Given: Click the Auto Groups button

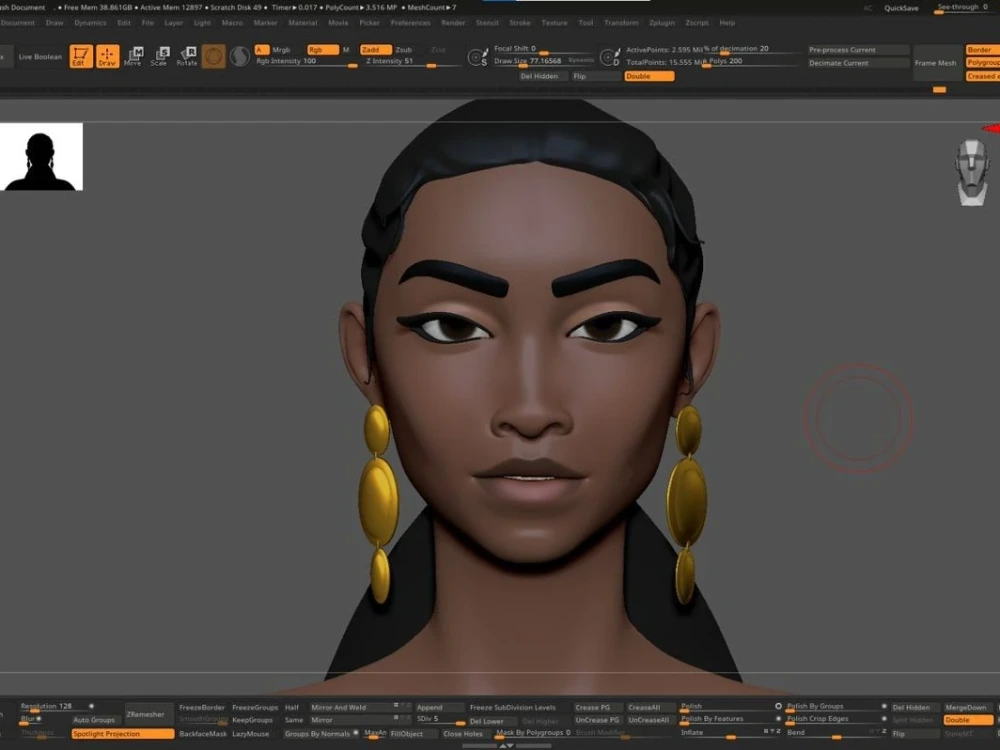Looking at the screenshot, I should [94, 720].
